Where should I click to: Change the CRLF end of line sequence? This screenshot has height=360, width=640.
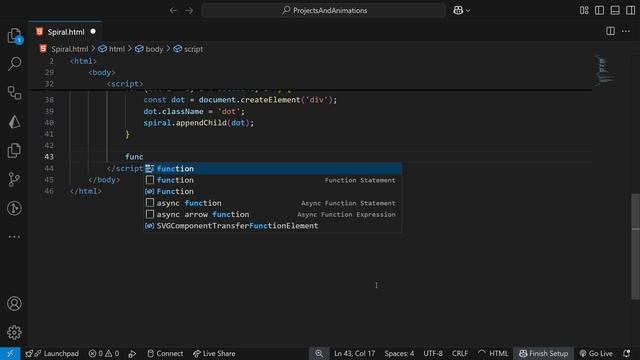[x=460, y=353]
